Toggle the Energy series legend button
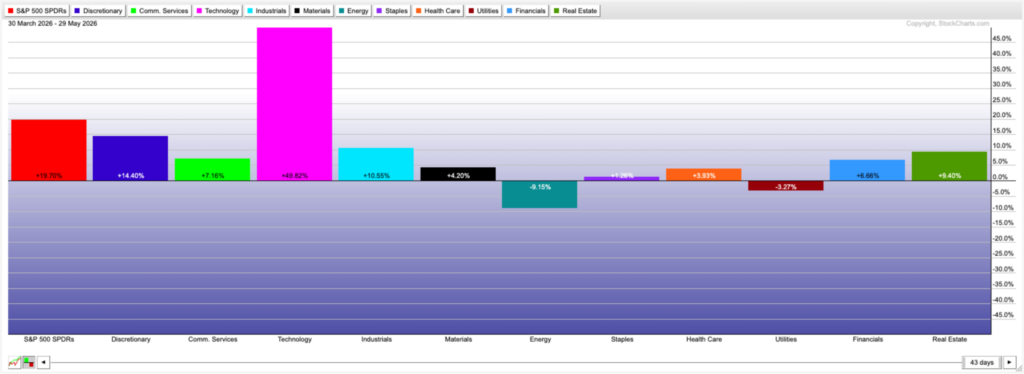 (x=355, y=10)
